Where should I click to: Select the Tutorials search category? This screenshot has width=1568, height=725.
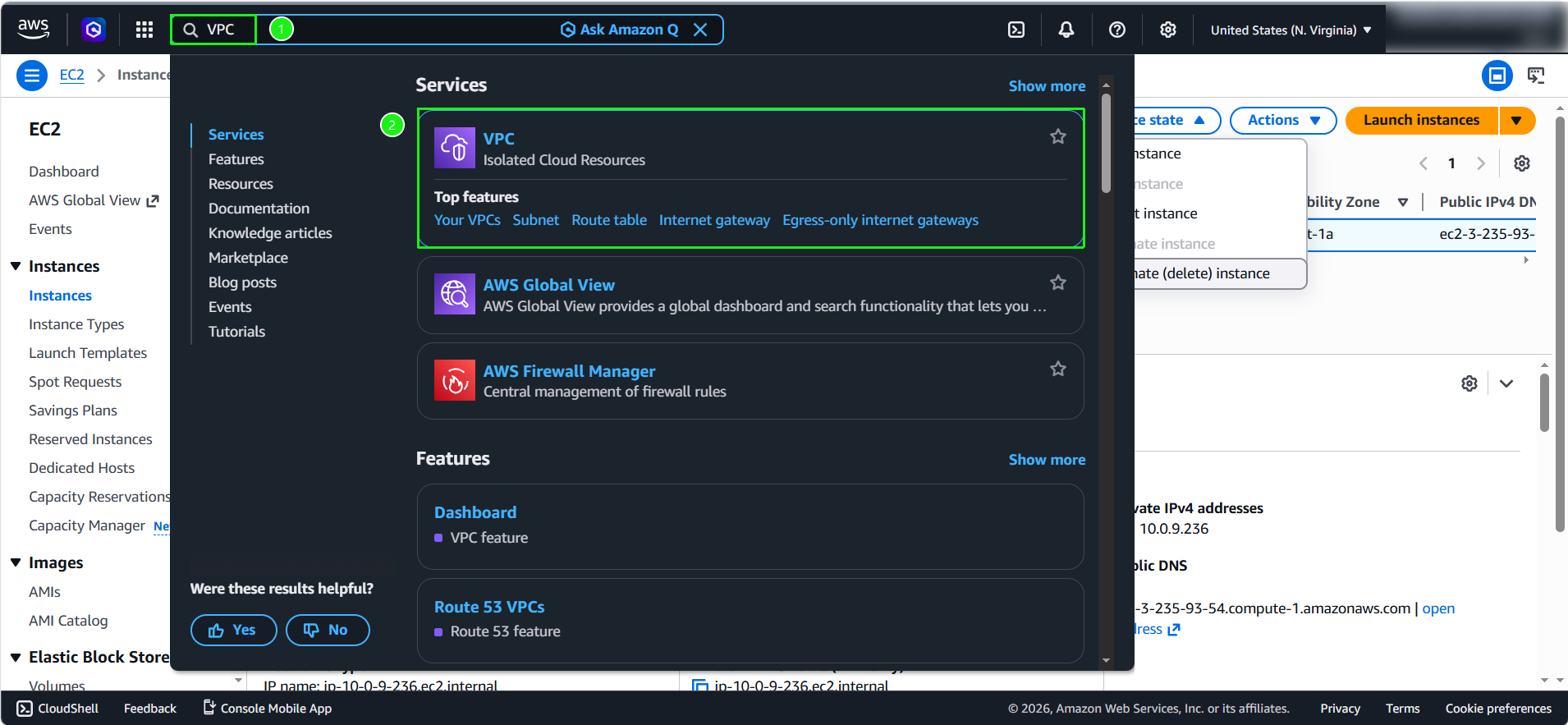[236, 332]
